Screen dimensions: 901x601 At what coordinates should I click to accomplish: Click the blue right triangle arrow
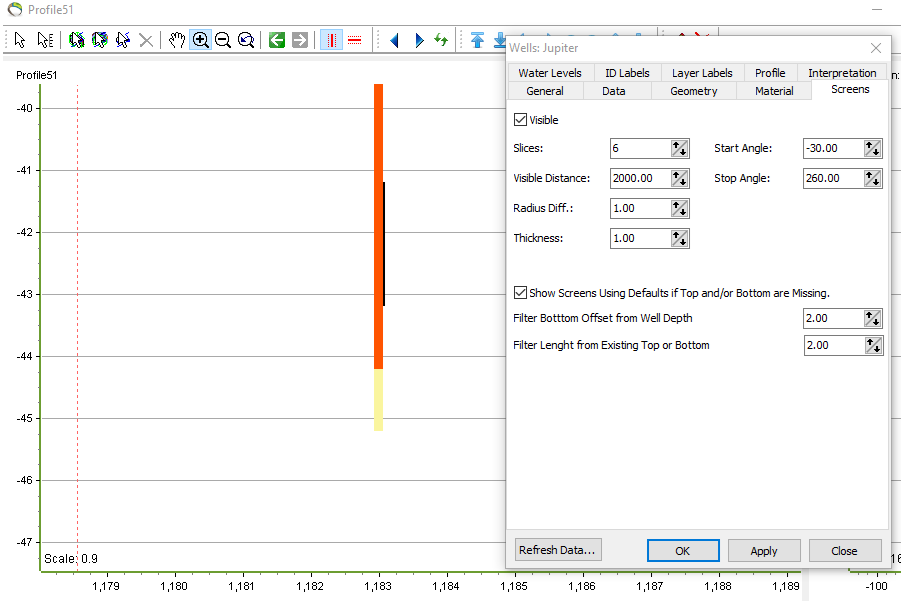[419, 40]
